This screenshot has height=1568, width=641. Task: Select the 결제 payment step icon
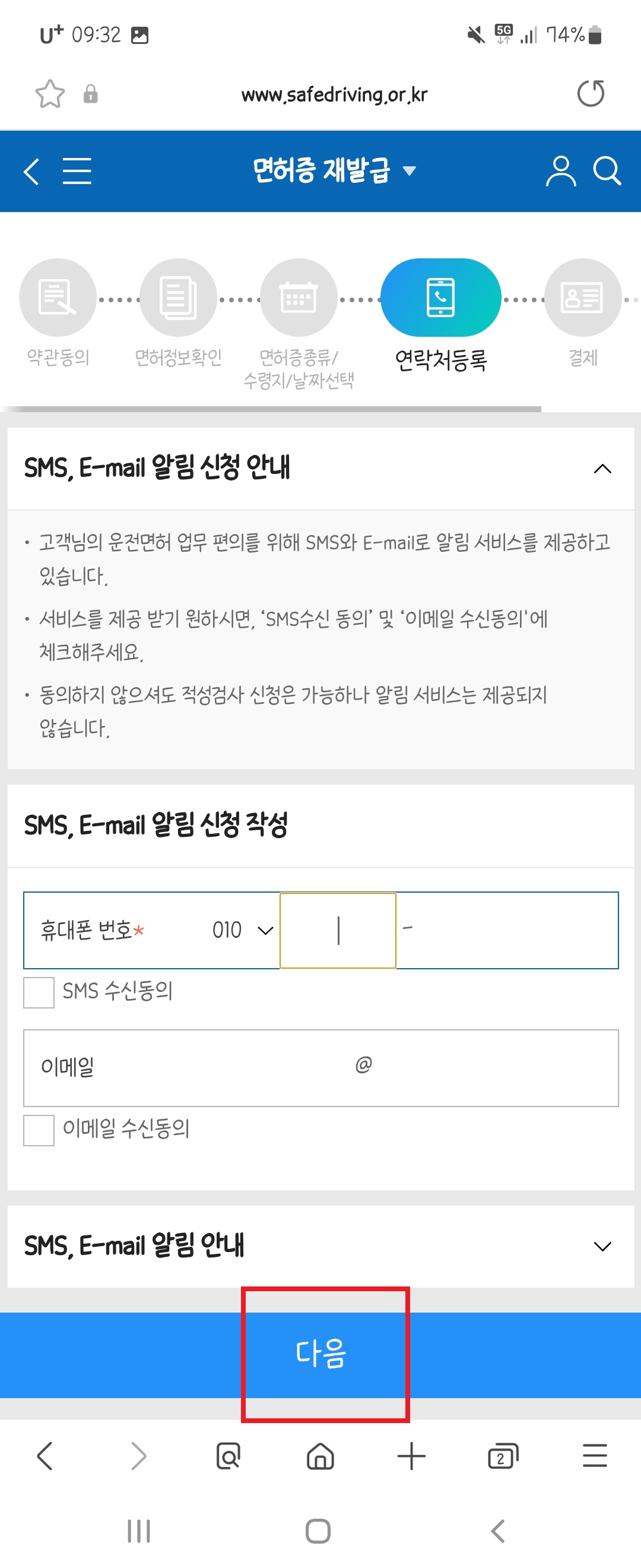coord(582,298)
